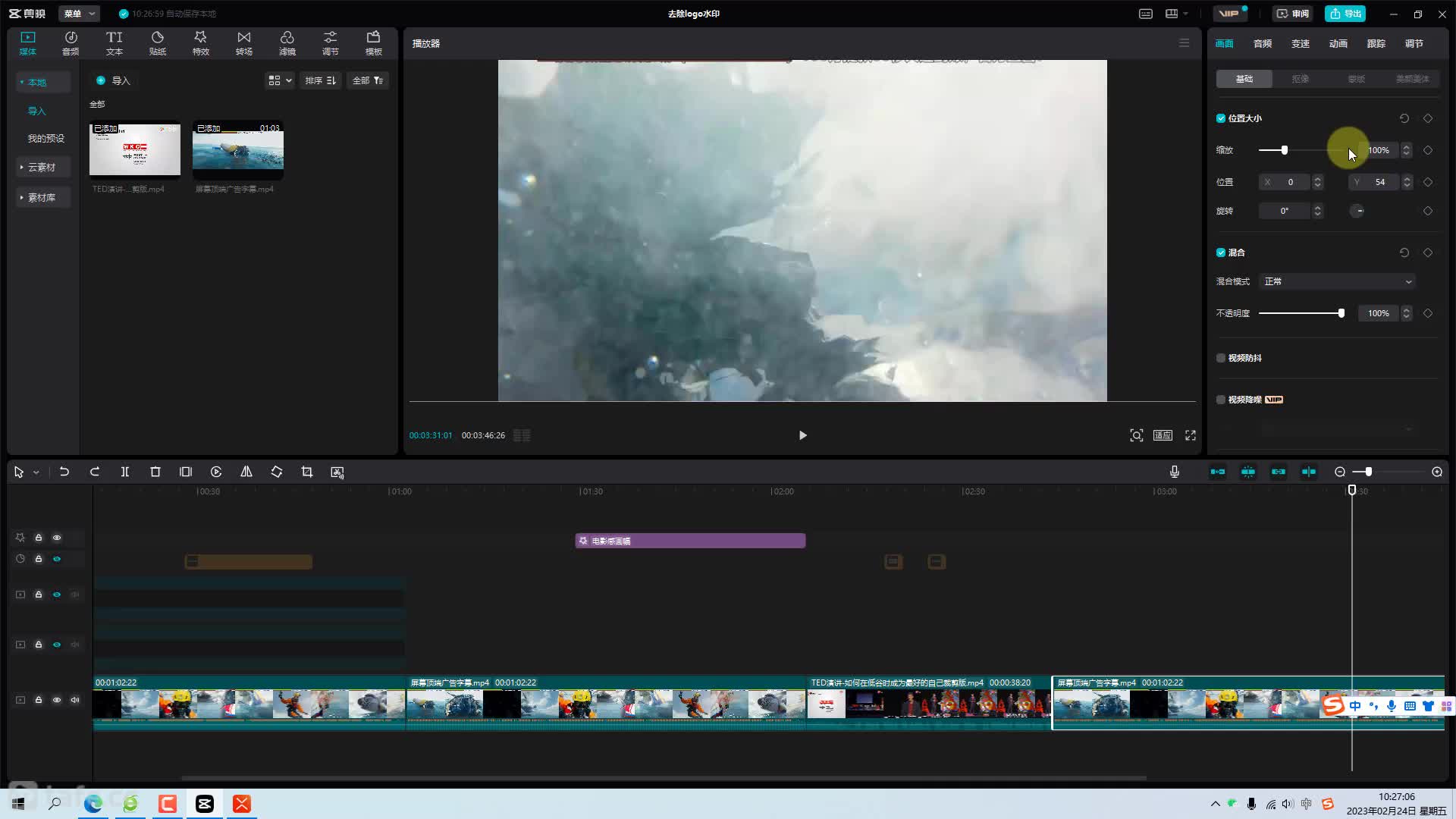The image size is (1456, 819).
Task: Click the crop icon in timeline toolbar
Action: (307, 472)
